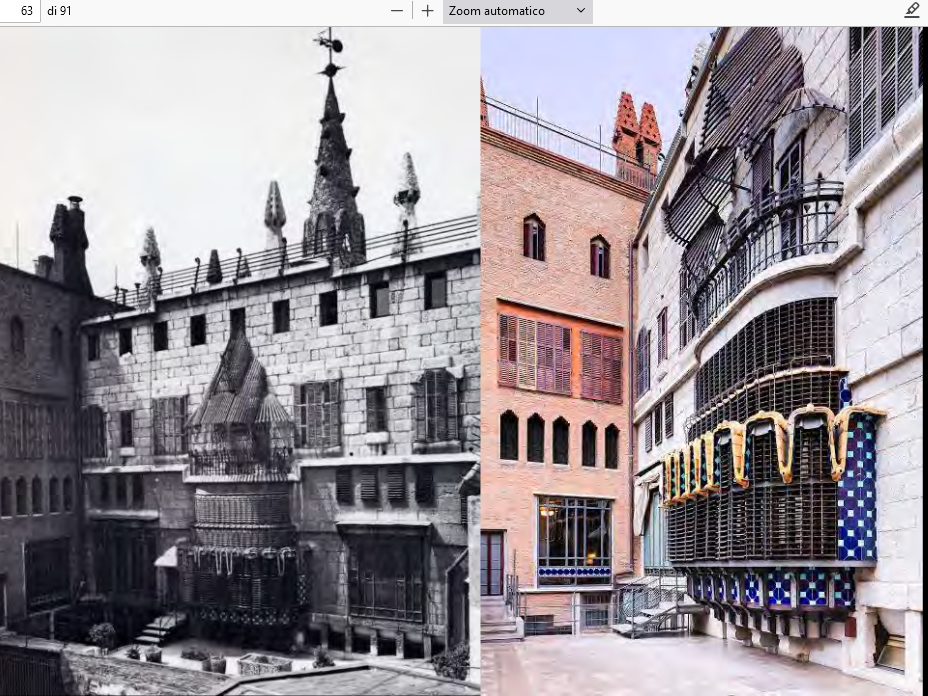Click the page number field showing 63
Image resolution: width=928 pixels, height=696 pixels.
click(20, 11)
